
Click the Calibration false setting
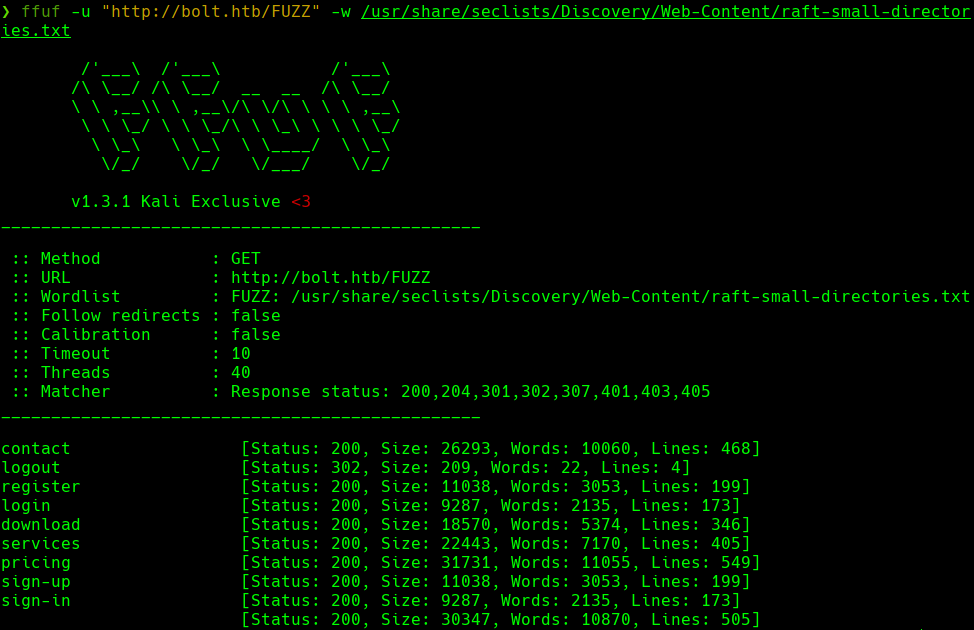pos(140,334)
